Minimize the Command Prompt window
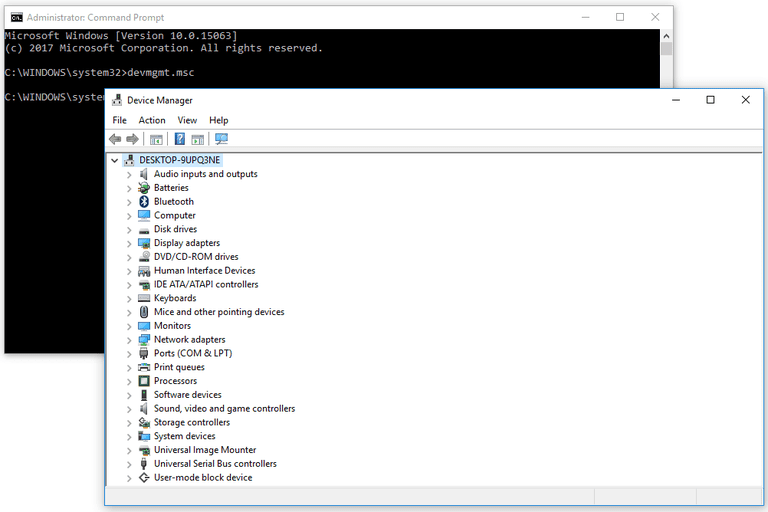The width and height of the screenshot is (768, 512). (585, 17)
